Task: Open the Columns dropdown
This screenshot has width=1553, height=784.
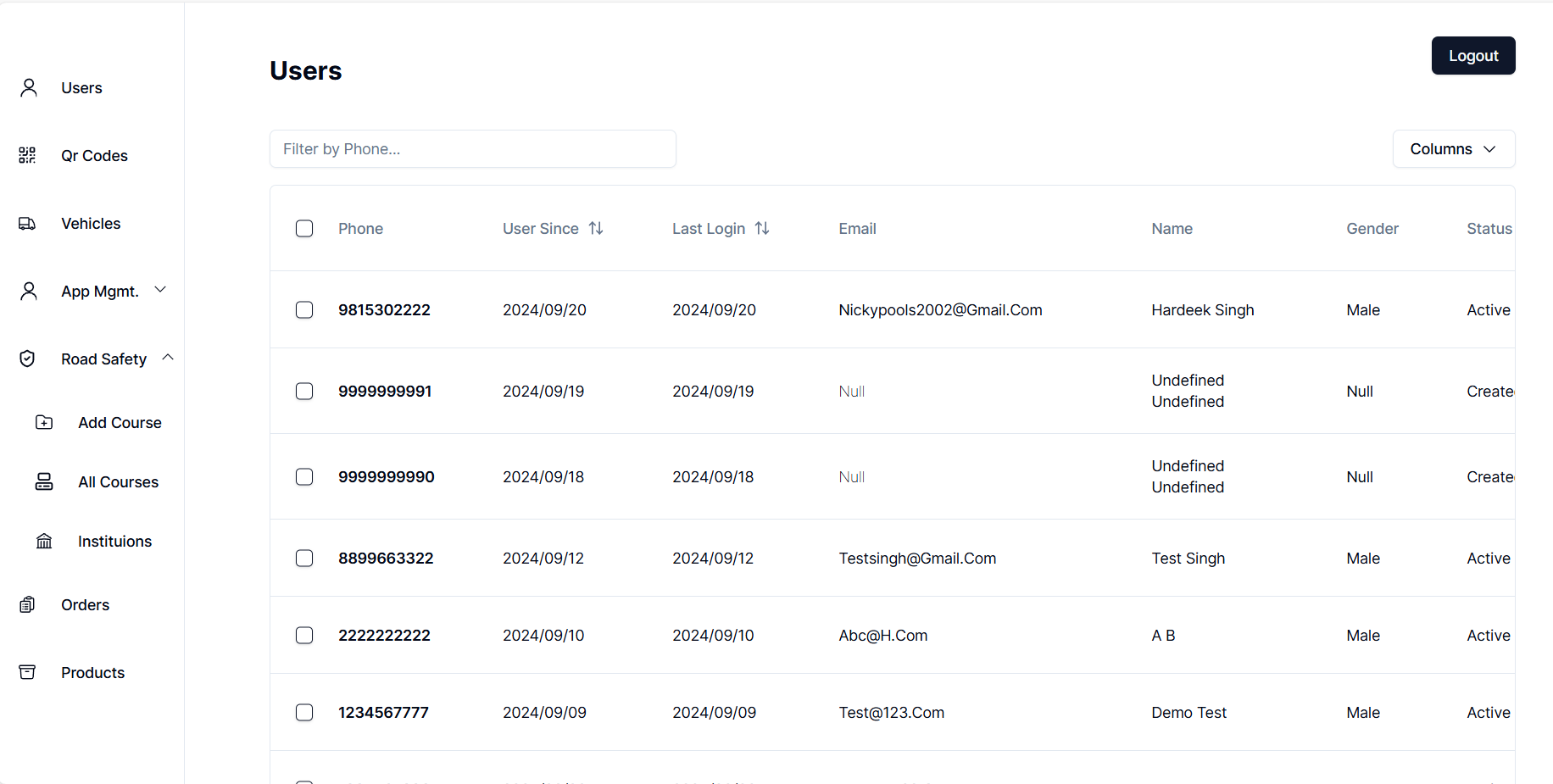Action: 1453,149
